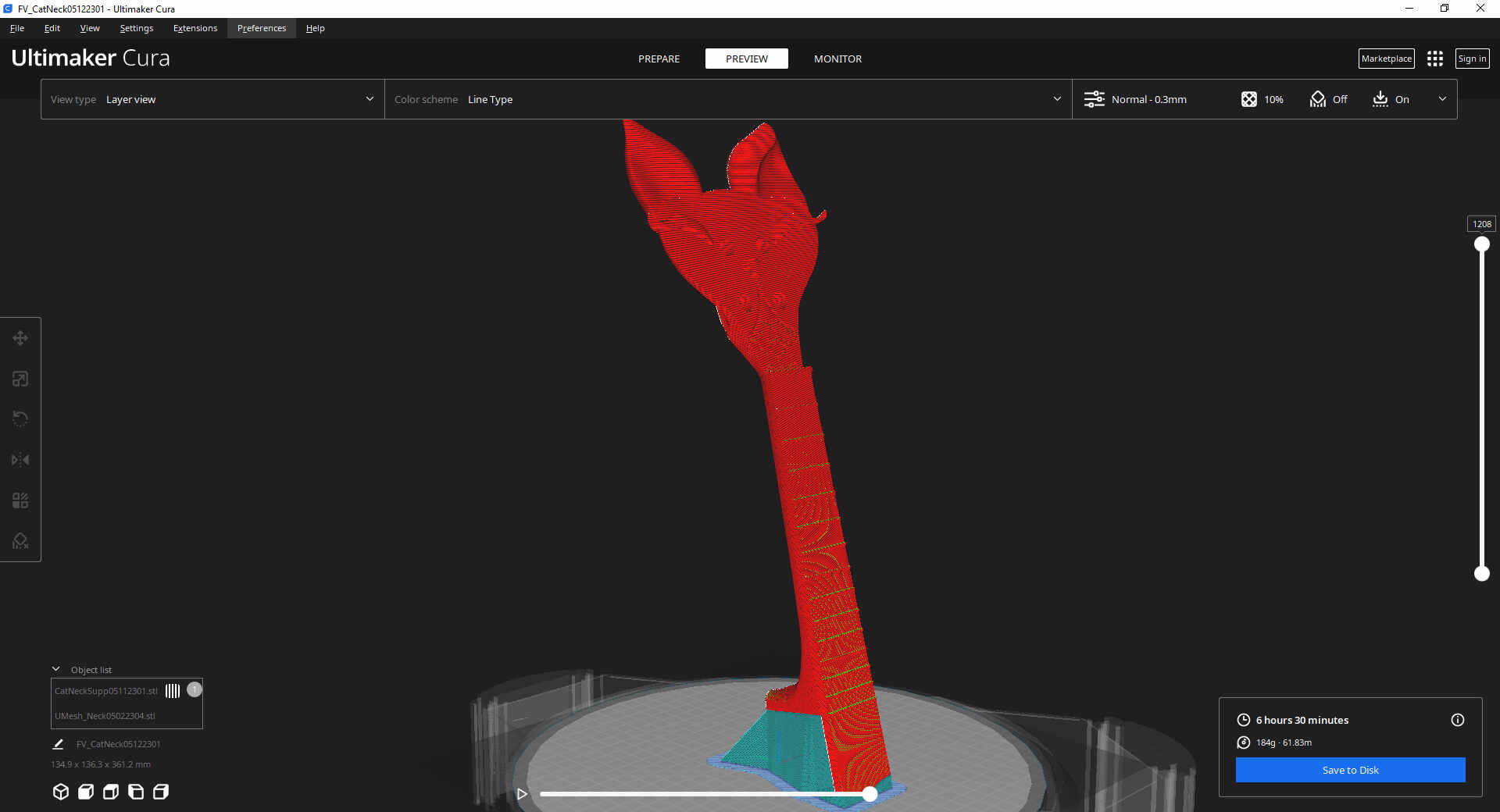Switch to the PREPARE stage
Viewport: 1500px width, 812px height.
(x=659, y=59)
